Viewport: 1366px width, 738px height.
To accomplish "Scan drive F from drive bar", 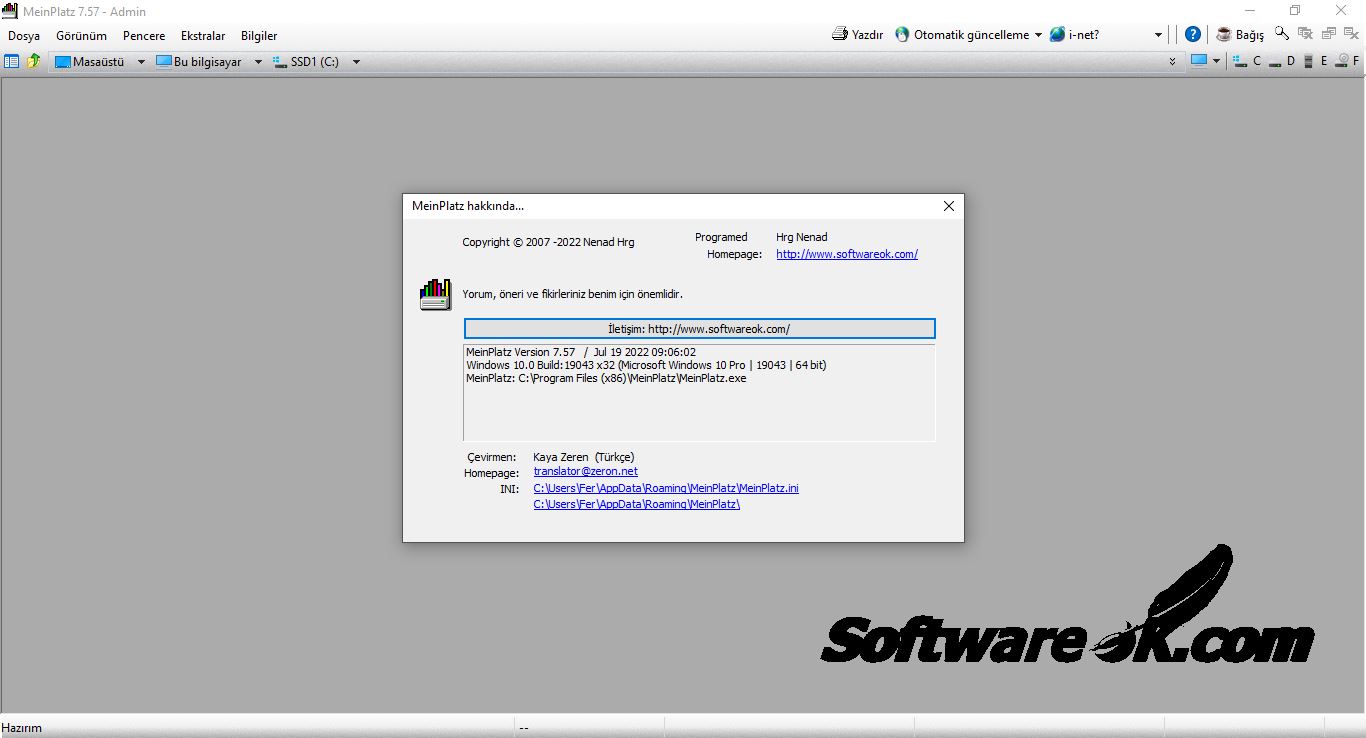I will click(1347, 61).
